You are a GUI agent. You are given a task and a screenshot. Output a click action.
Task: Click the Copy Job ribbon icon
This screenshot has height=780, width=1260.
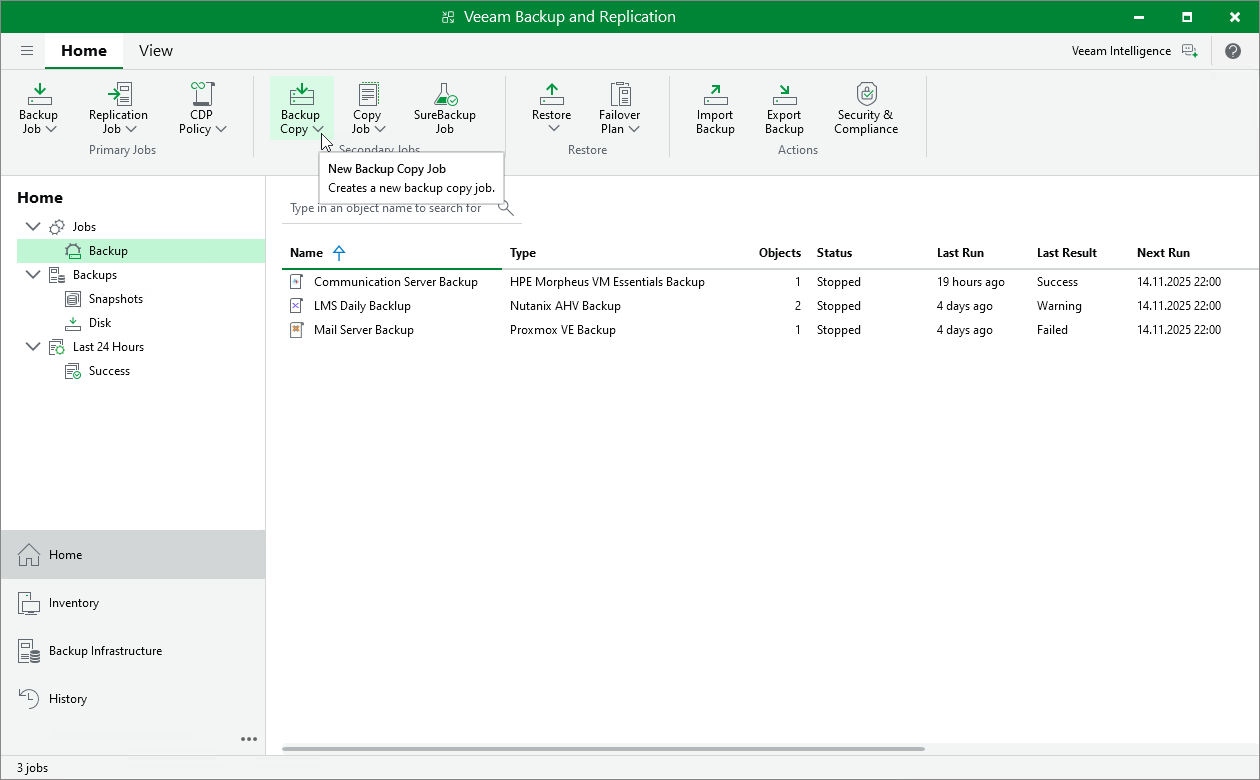tap(367, 94)
